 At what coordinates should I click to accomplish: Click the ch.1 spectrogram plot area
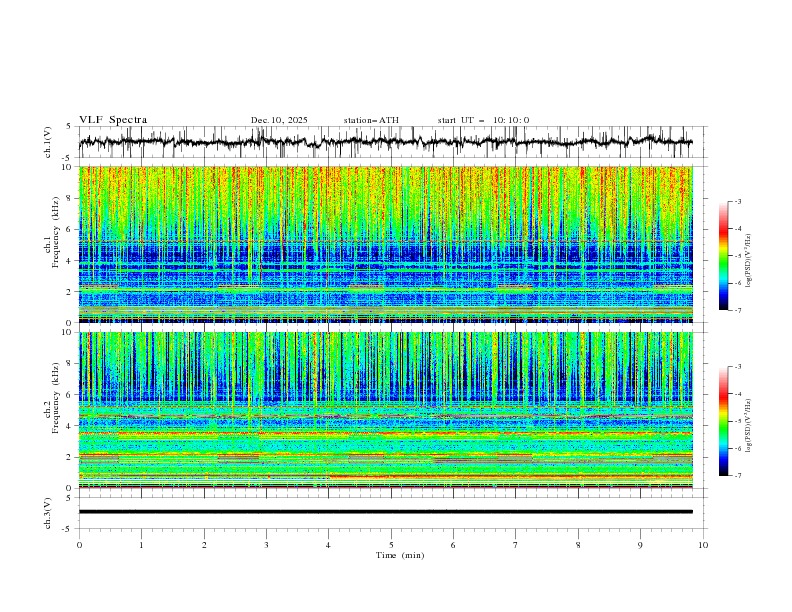(x=385, y=244)
